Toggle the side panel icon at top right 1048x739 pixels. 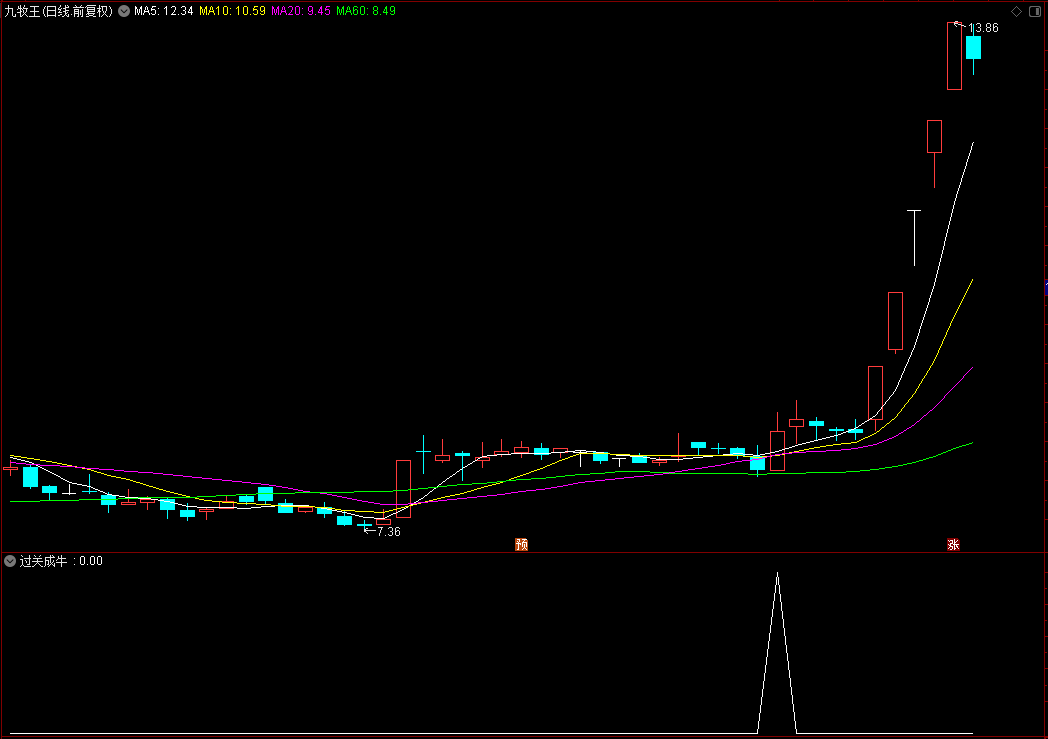pyautogui.click(x=1035, y=11)
